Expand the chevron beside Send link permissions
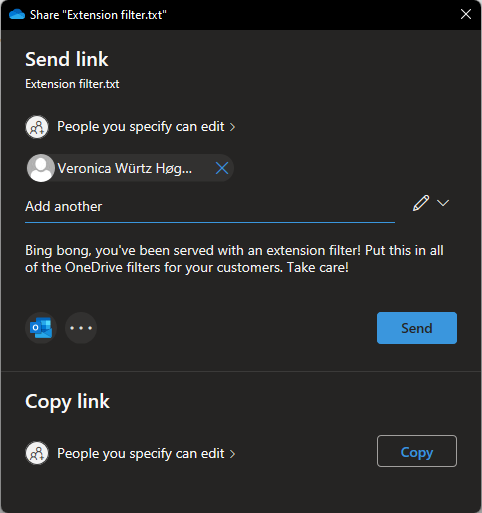The height and width of the screenshot is (513, 482). click(232, 127)
